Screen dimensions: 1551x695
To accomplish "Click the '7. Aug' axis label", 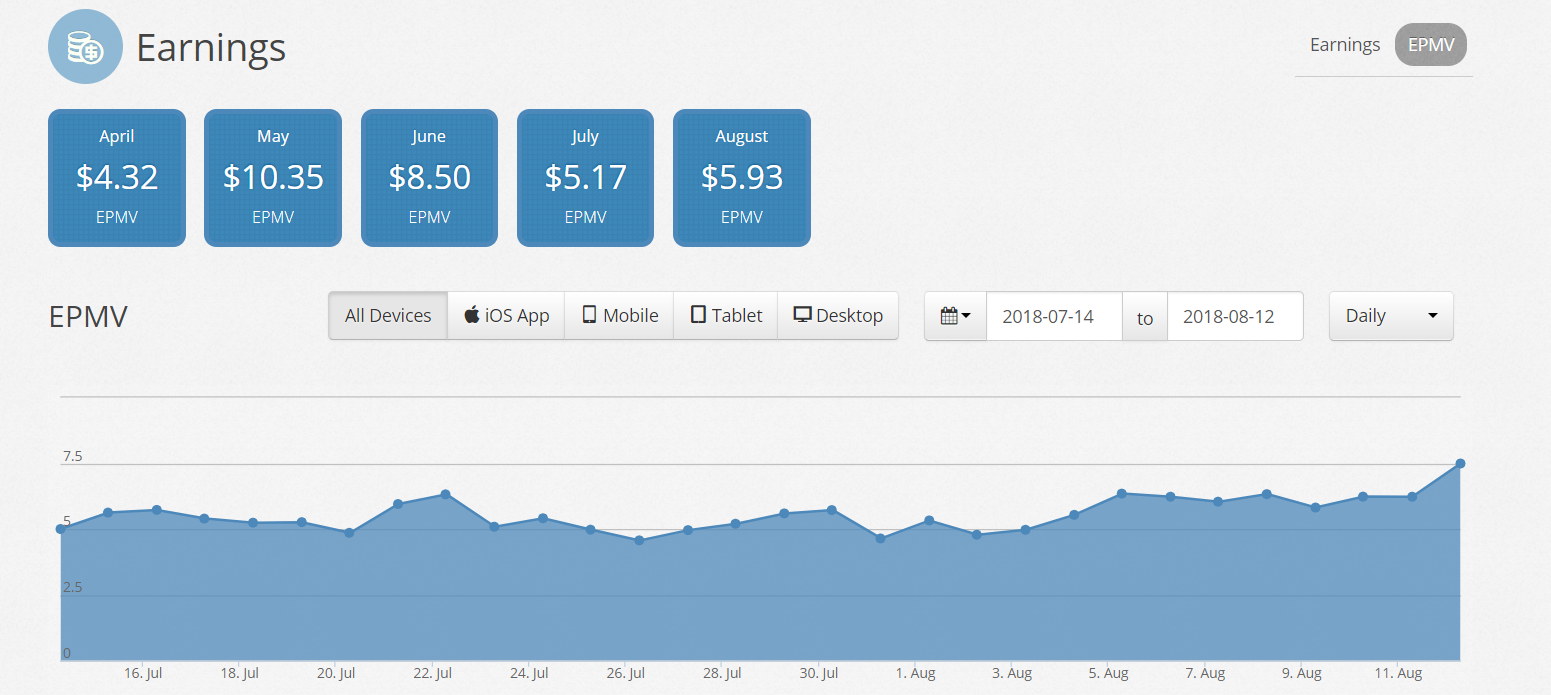I will pos(1205,674).
